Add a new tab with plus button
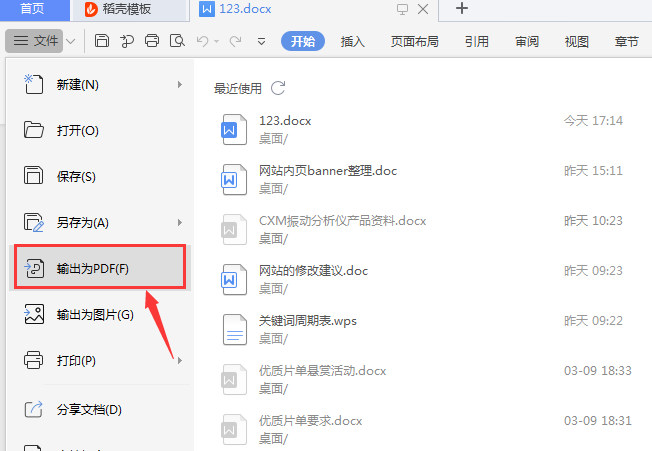The width and height of the screenshot is (652, 451). (x=462, y=8)
